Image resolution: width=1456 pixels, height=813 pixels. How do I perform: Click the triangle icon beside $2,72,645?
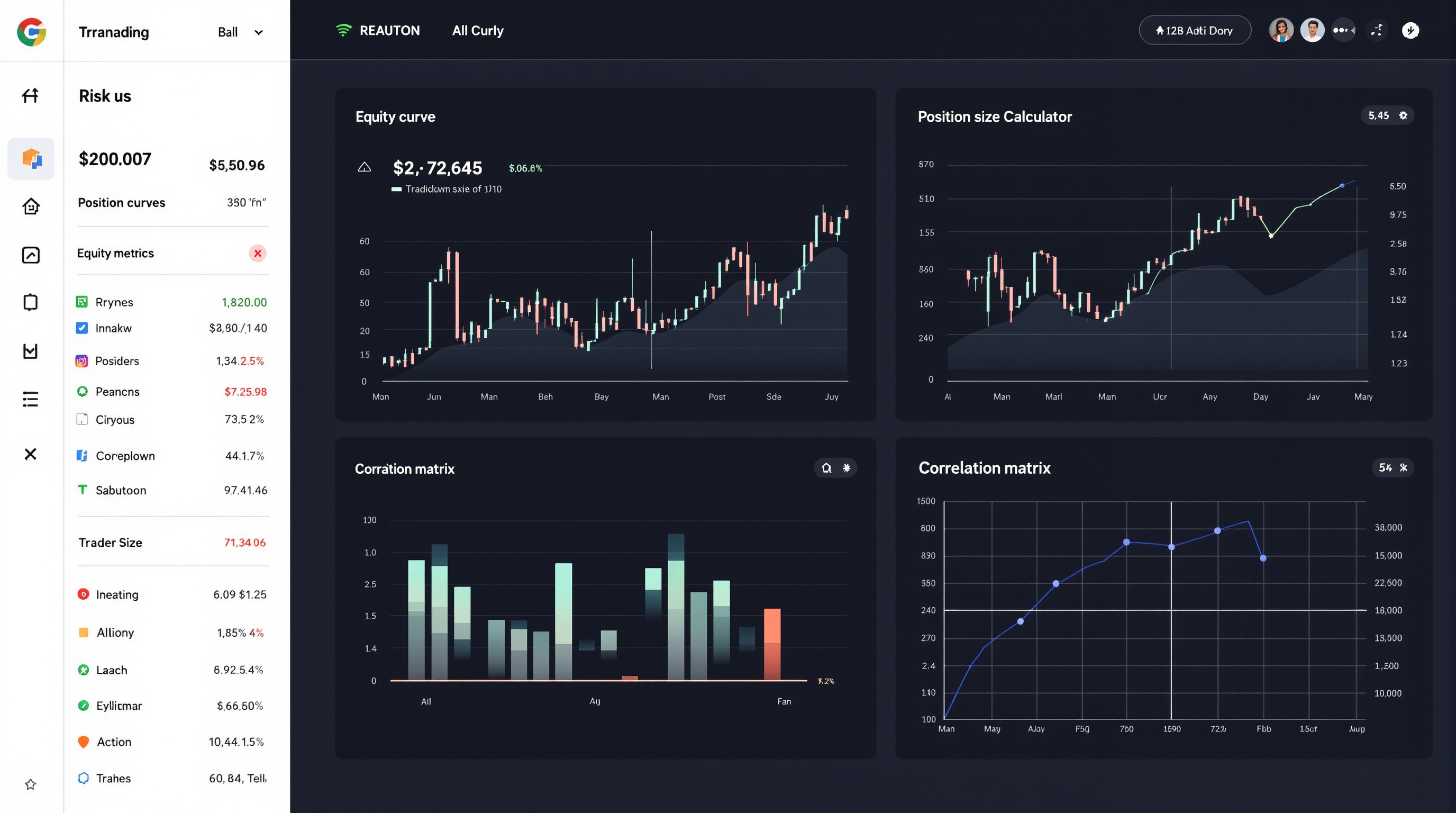365,167
